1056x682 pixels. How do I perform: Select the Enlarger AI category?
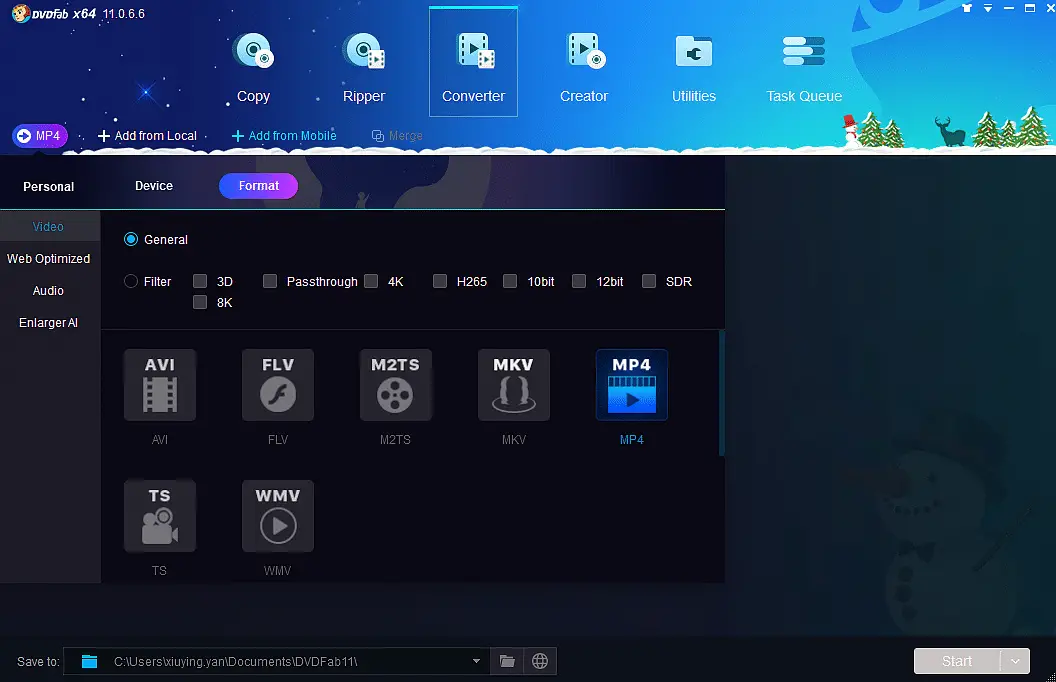[48, 322]
